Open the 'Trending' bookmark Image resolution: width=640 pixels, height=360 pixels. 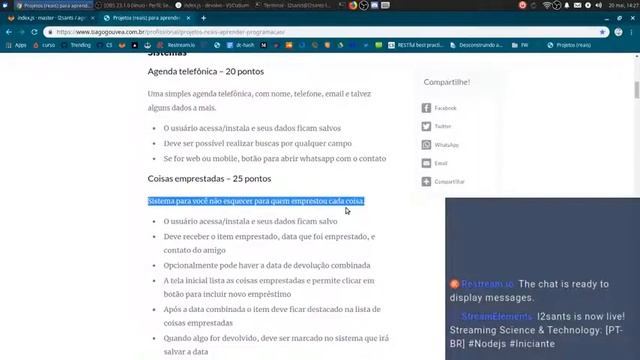point(76,45)
